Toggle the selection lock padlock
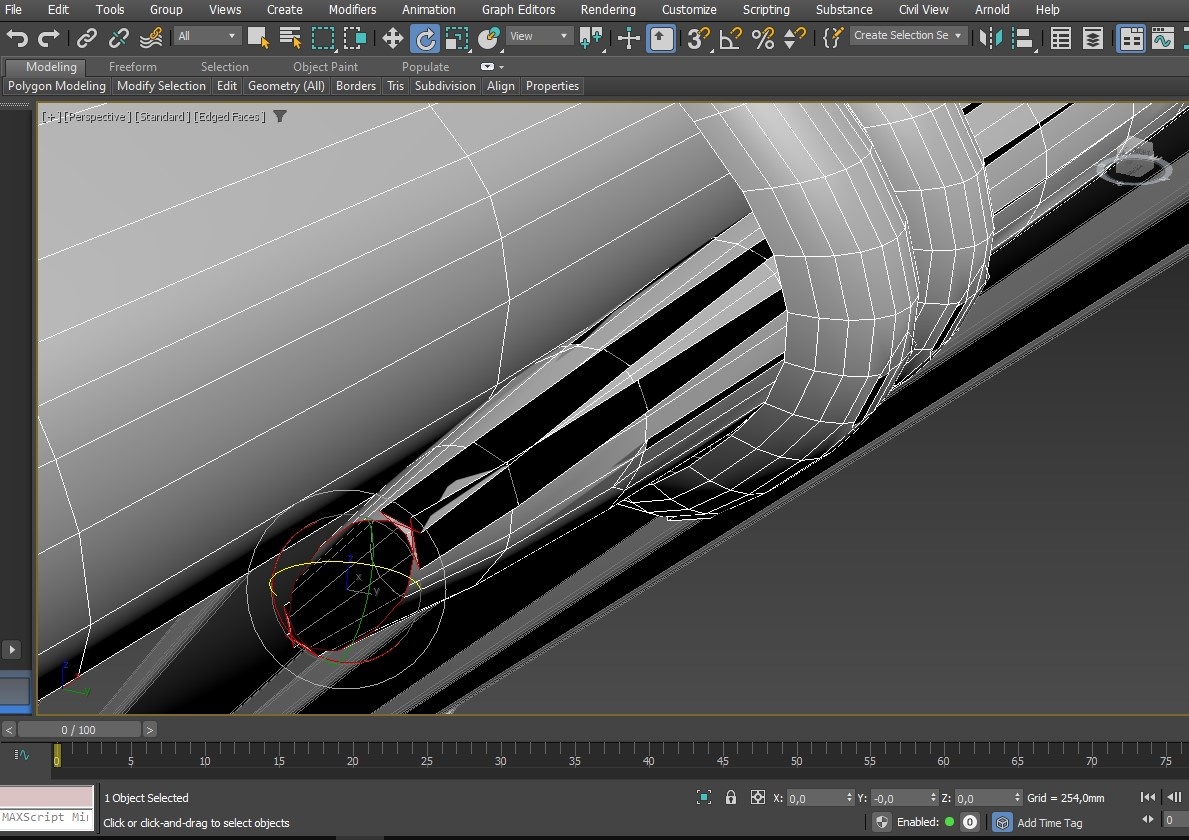1189x840 pixels. pyautogui.click(x=731, y=797)
